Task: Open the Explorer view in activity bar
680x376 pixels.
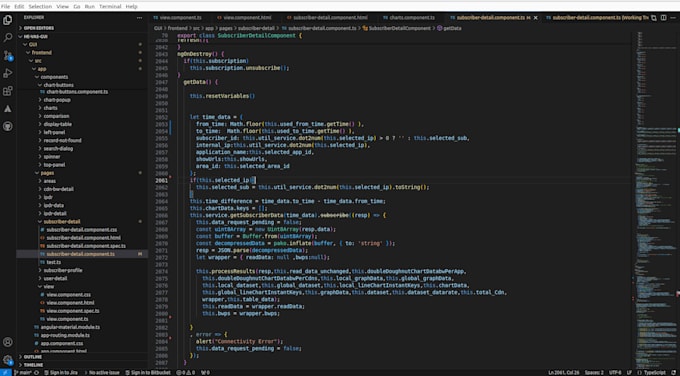Action: point(7,20)
